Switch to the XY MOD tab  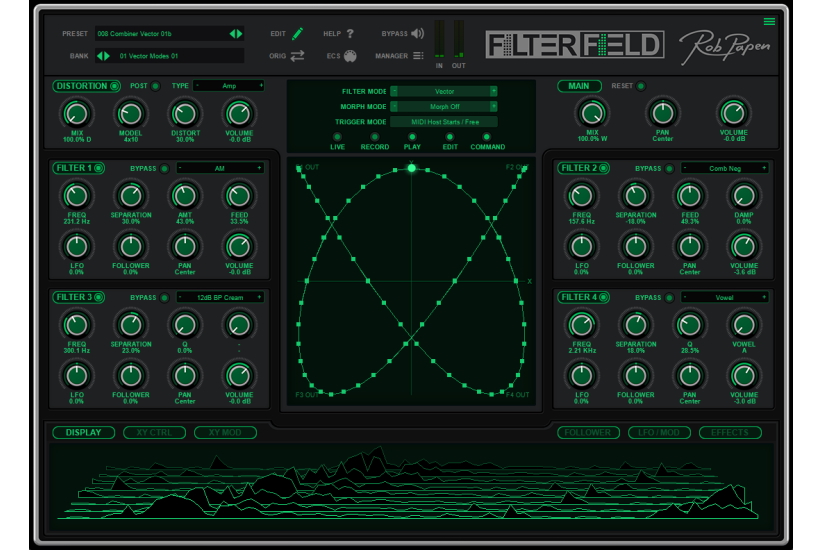pyautogui.click(x=225, y=432)
